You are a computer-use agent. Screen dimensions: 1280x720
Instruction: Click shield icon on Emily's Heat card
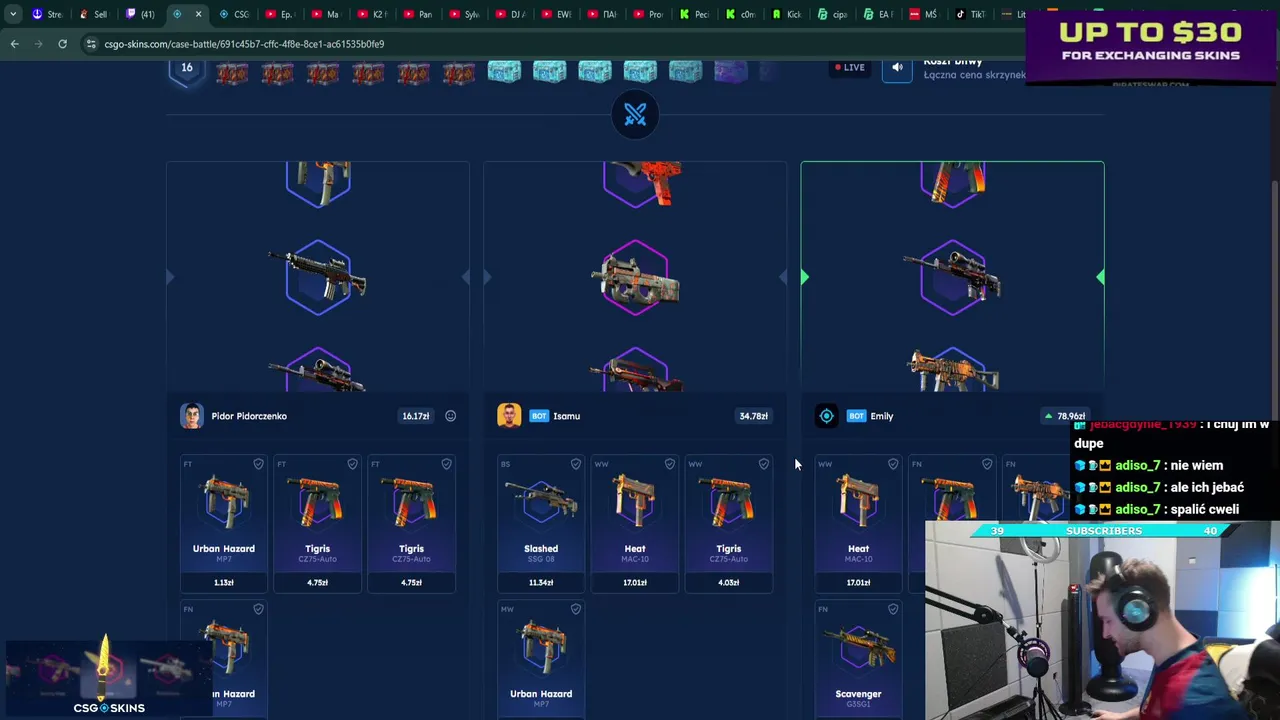pos(893,464)
